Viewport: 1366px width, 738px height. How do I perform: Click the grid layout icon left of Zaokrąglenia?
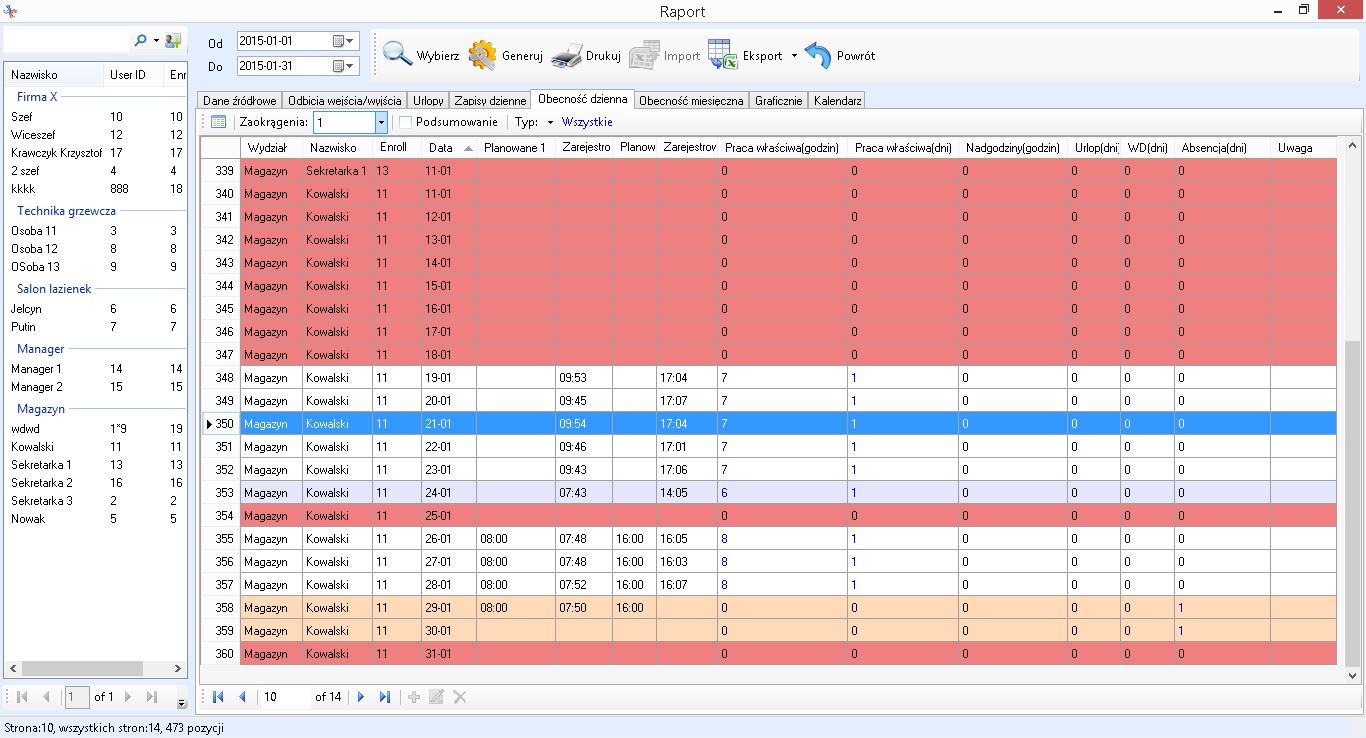coord(218,122)
